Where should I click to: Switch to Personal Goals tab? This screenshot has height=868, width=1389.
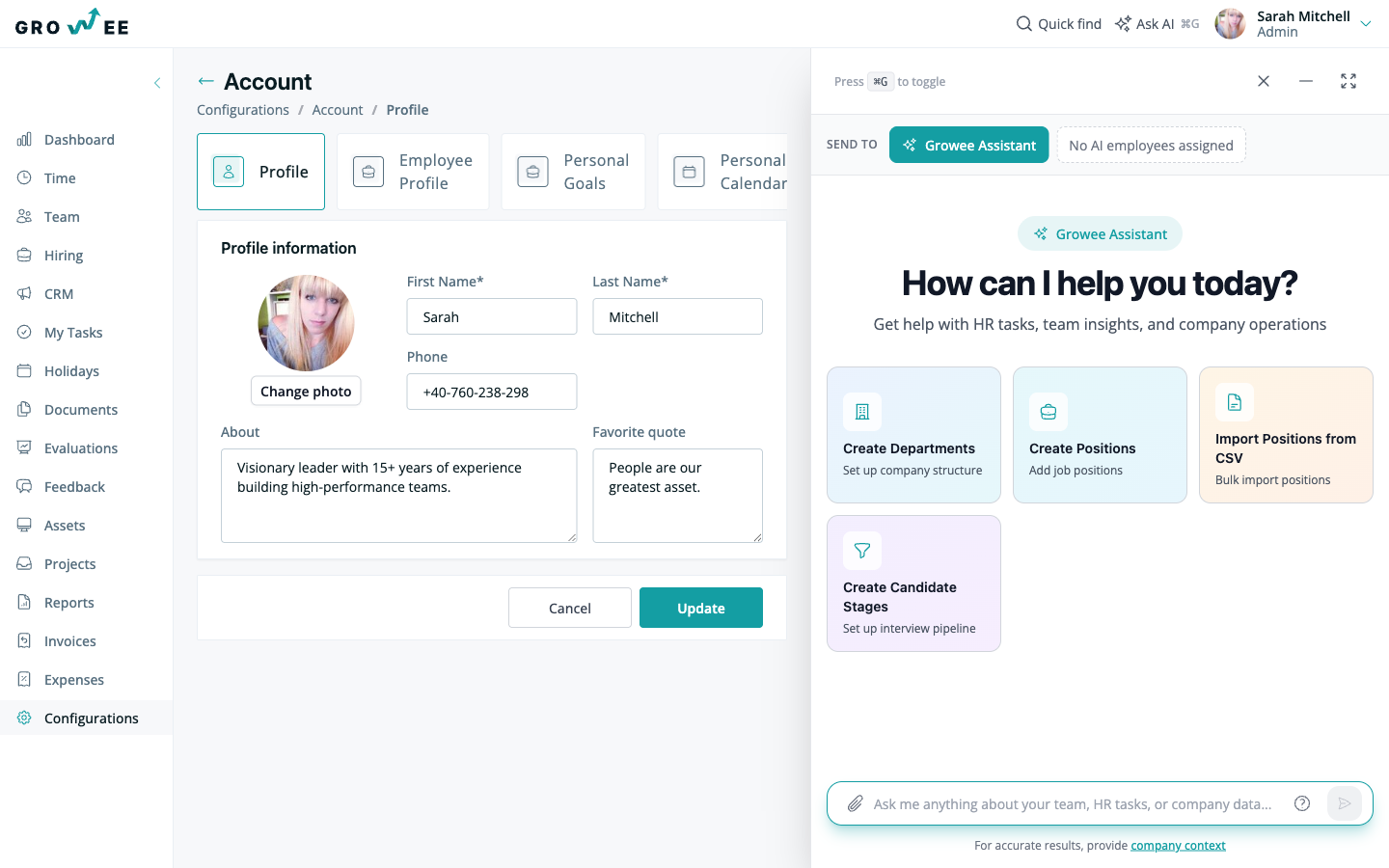point(573,172)
